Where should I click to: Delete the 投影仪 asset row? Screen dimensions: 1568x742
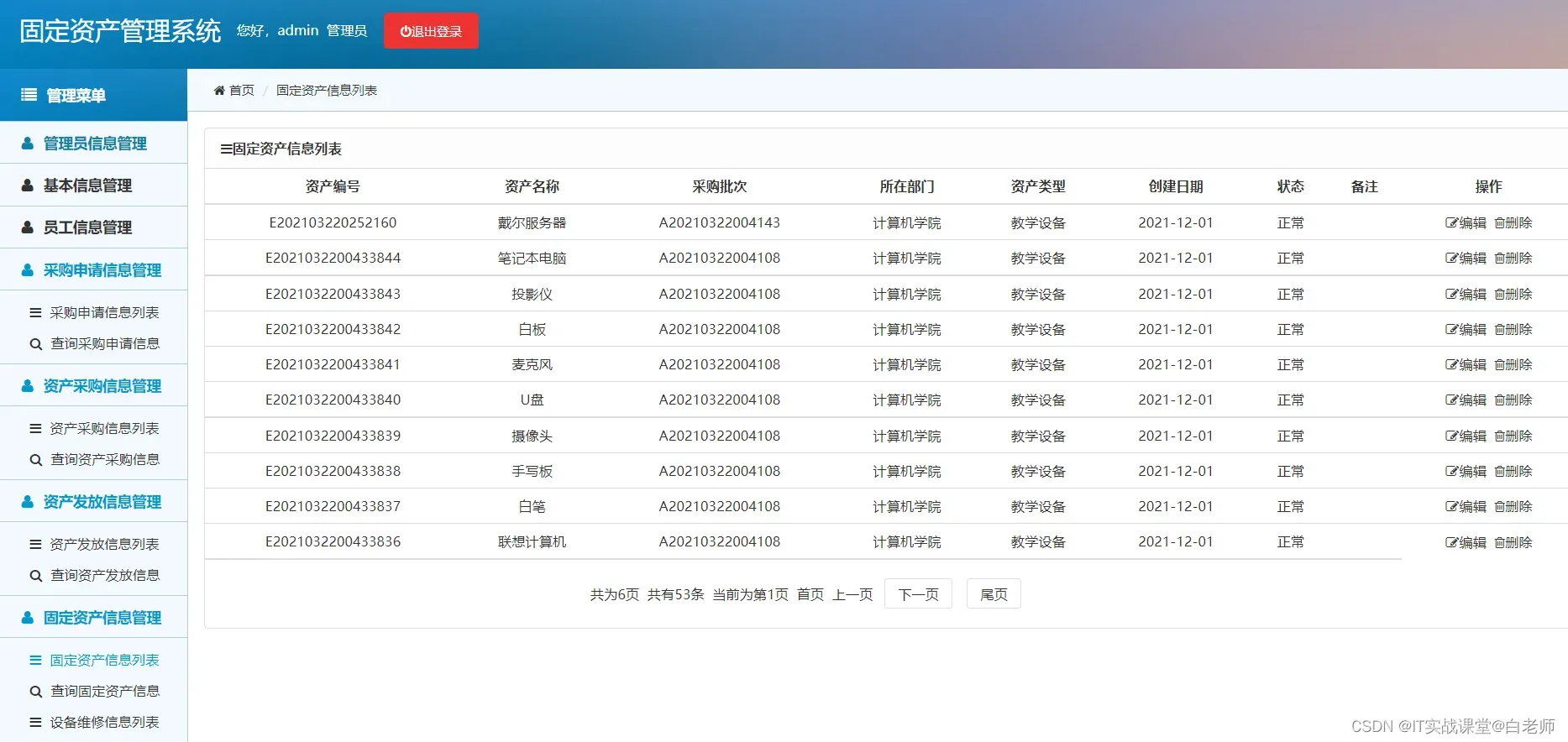(x=1513, y=294)
